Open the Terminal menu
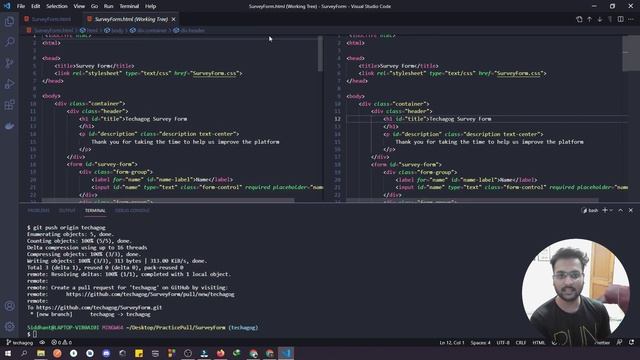 129,6
